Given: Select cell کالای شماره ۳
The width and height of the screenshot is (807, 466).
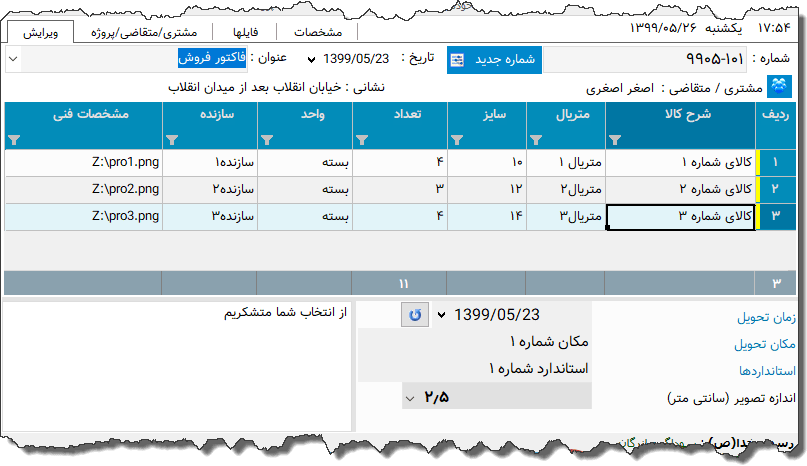Looking at the screenshot, I should (x=680, y=216).
